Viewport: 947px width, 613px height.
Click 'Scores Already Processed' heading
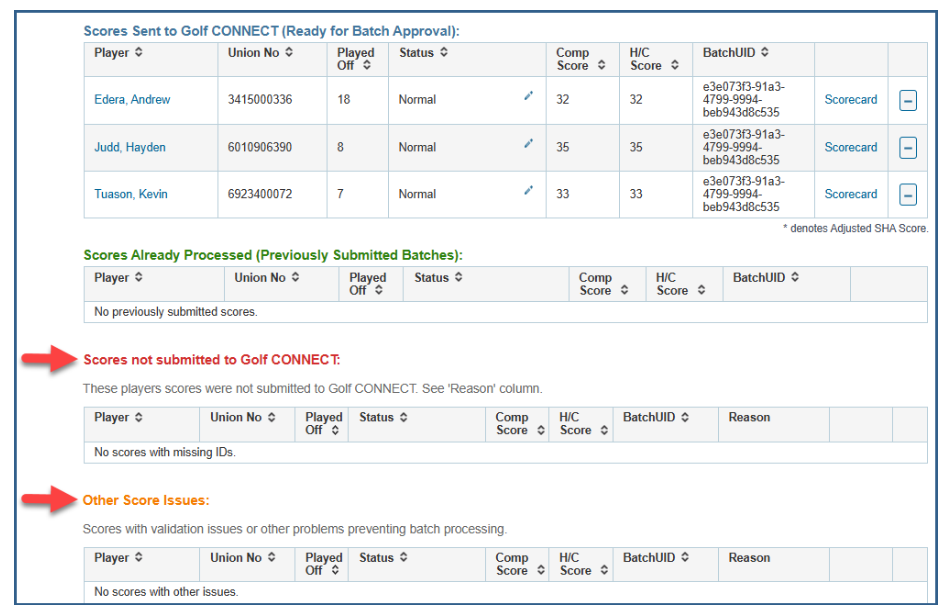pyautogui.click(x=273, y=255)
